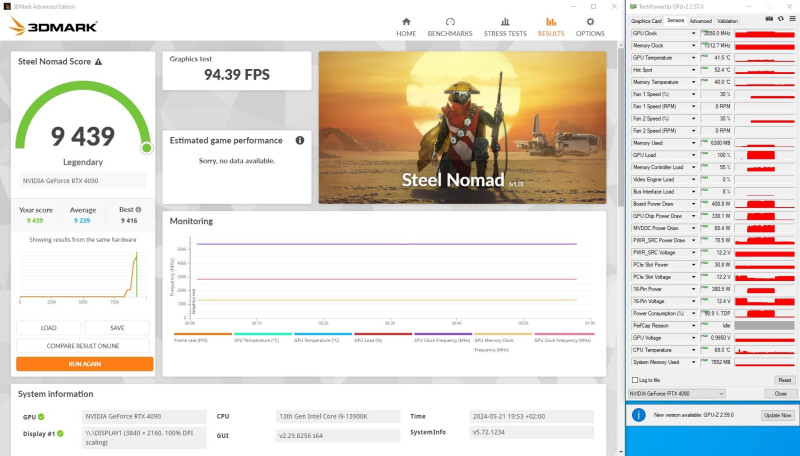Click the 3DMark title bar app icon
Image resolution: width=800 pixels, height=456 pixels.
(x=7, y=7)
